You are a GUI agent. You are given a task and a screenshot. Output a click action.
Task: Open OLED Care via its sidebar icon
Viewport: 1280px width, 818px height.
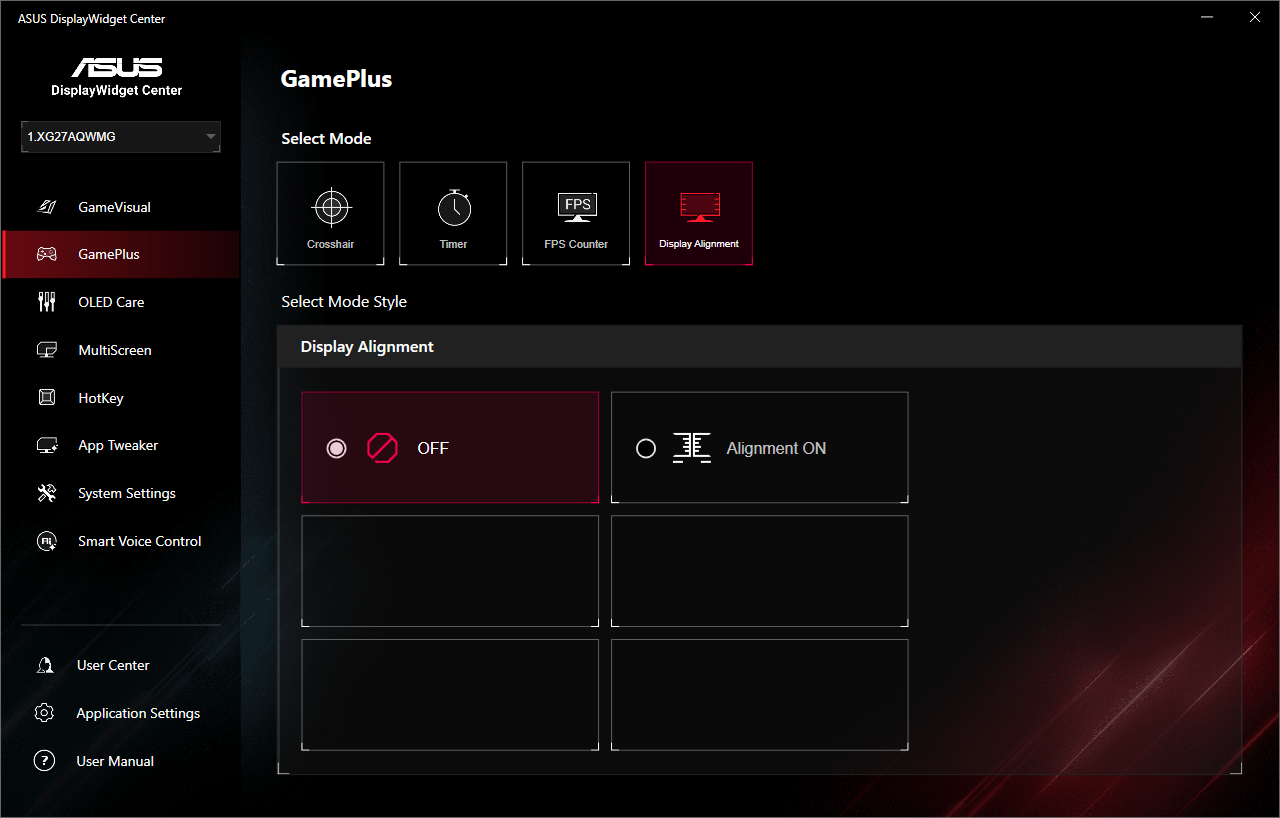click(x=46, y=302)
